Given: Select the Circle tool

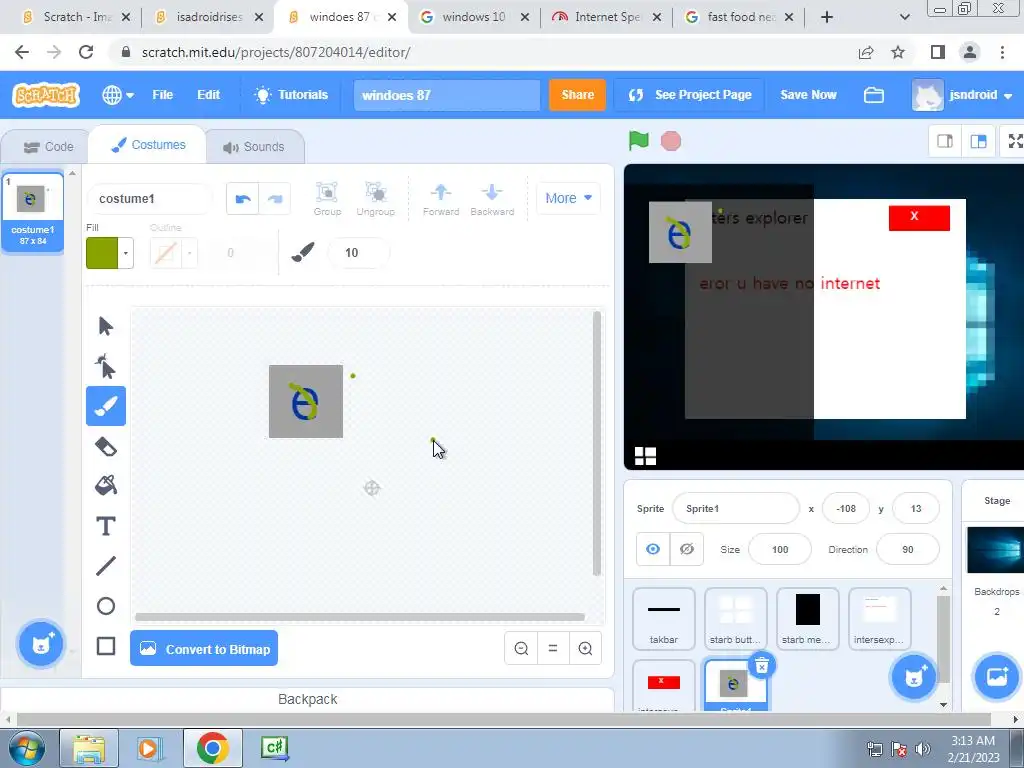Looking at the screenshot, I should pos(106,606).
